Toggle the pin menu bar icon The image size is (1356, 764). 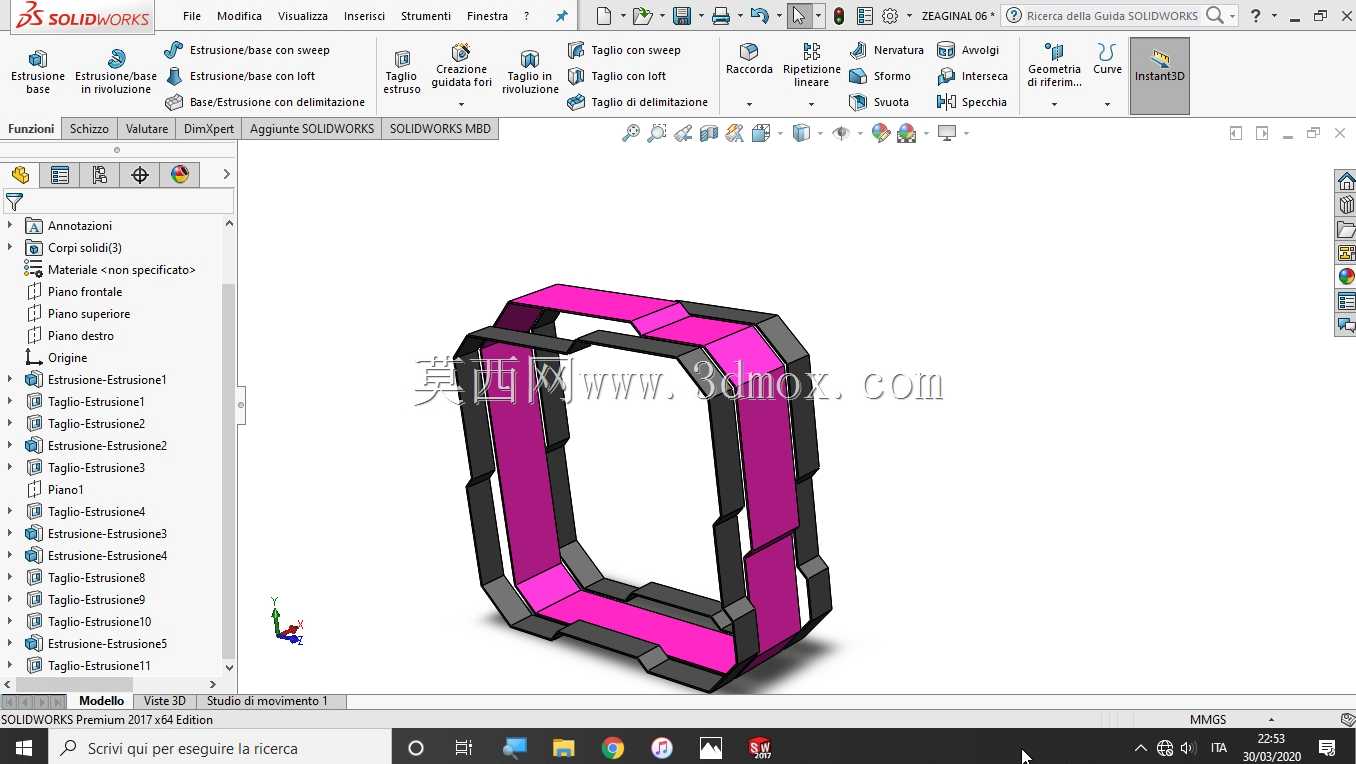[x=562, y=16]
